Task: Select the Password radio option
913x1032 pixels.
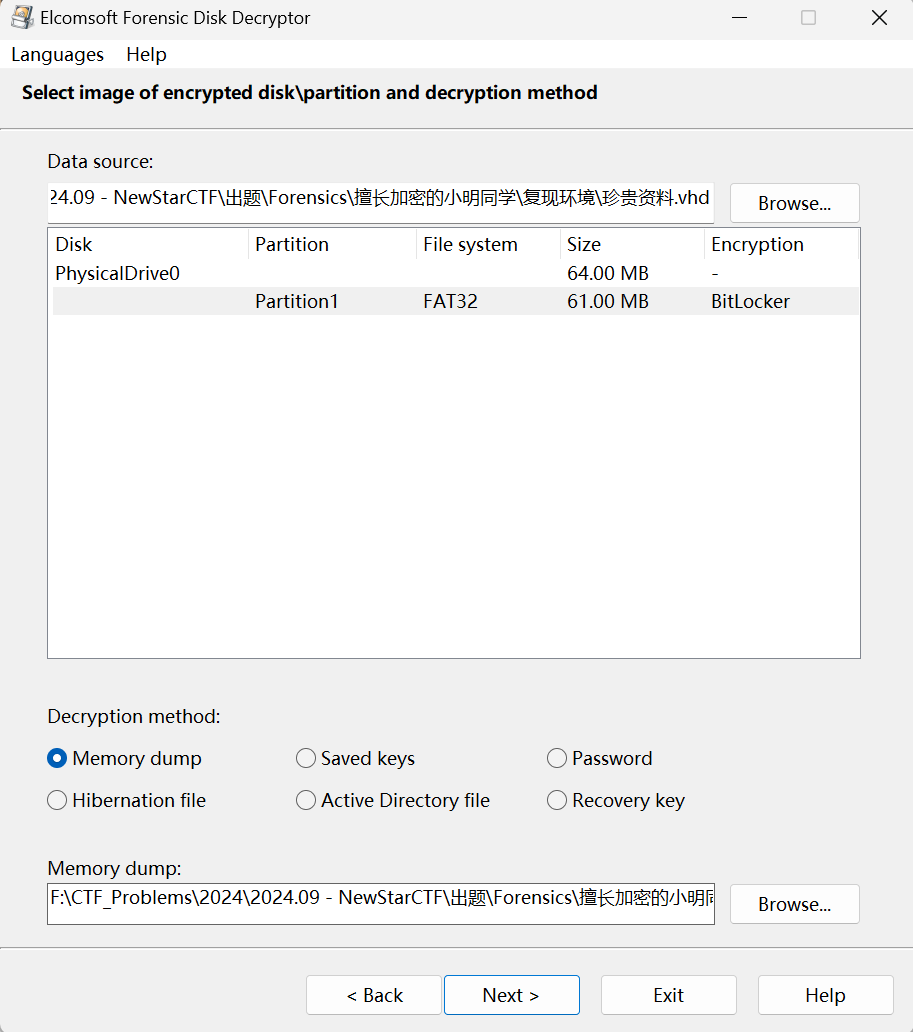Action: click(557, 759)
